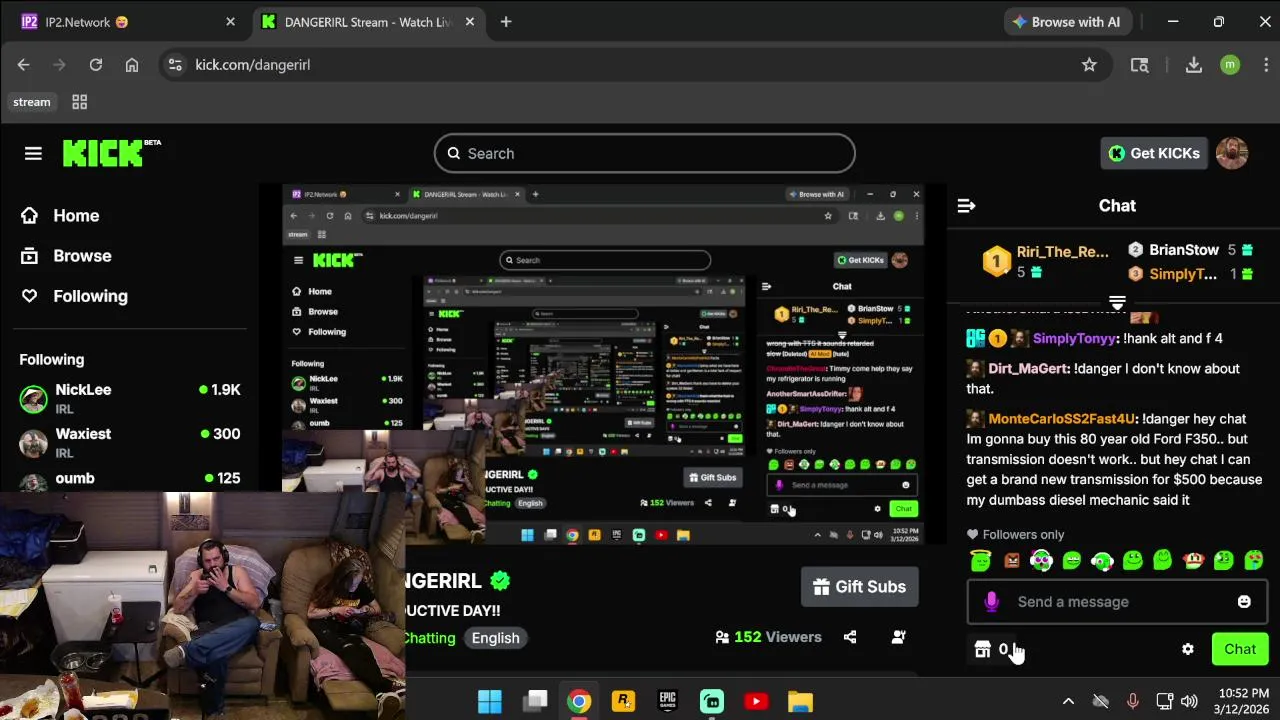1280x720 pixels.
Task: Open volume control in system tray
Action: (x=1189, y=702)
